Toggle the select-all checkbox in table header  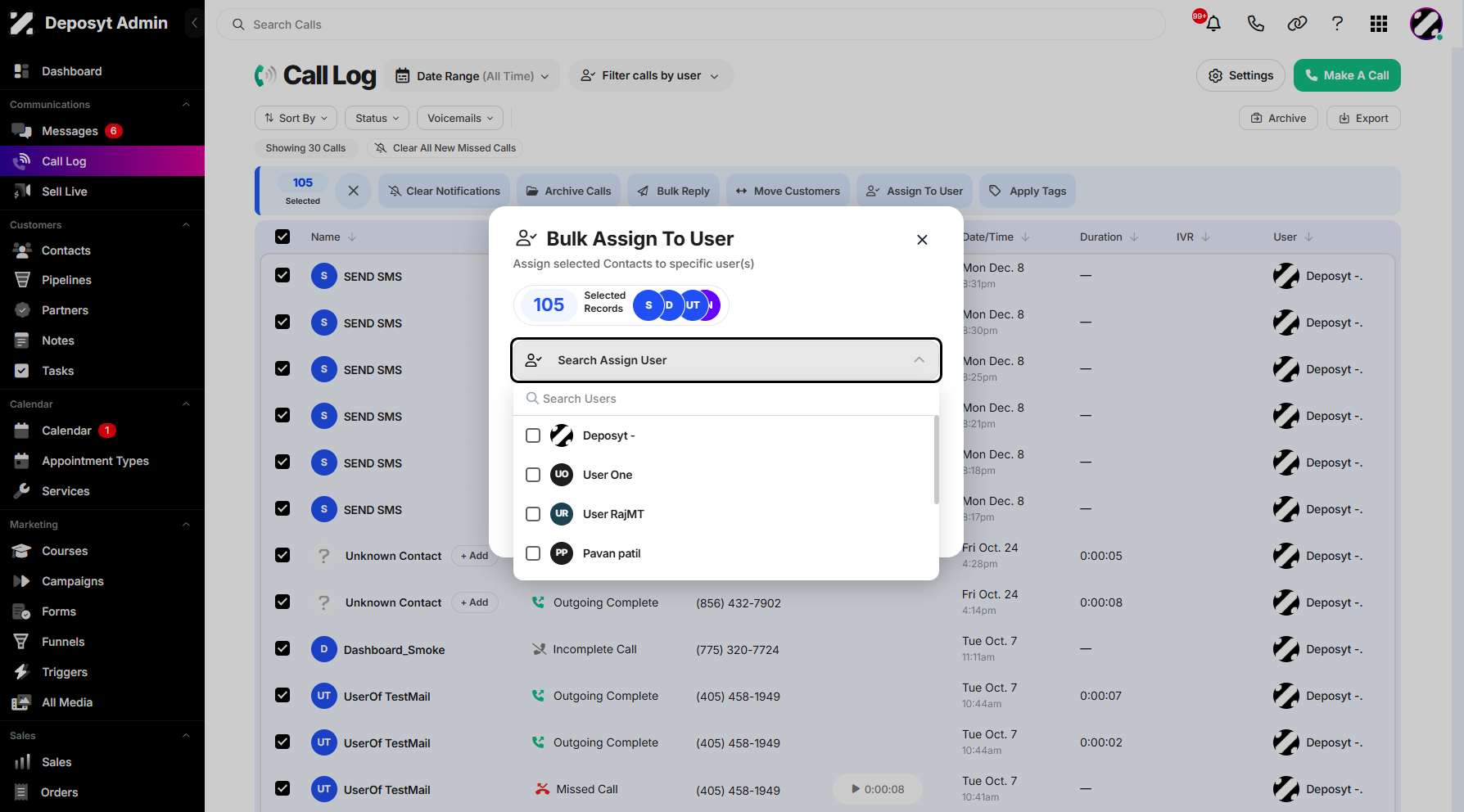point(282,237)
